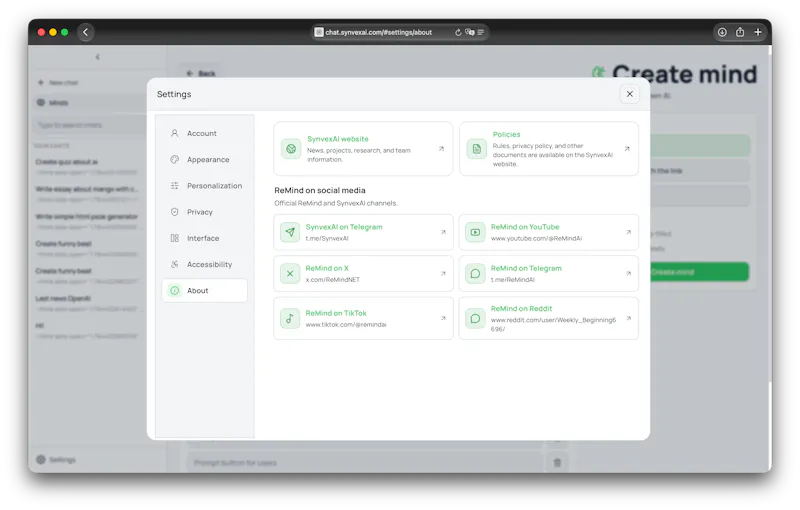This screenshot has height=510, width=800.
Task: Open the Appearance settings tab
Action: pos(204,160)
